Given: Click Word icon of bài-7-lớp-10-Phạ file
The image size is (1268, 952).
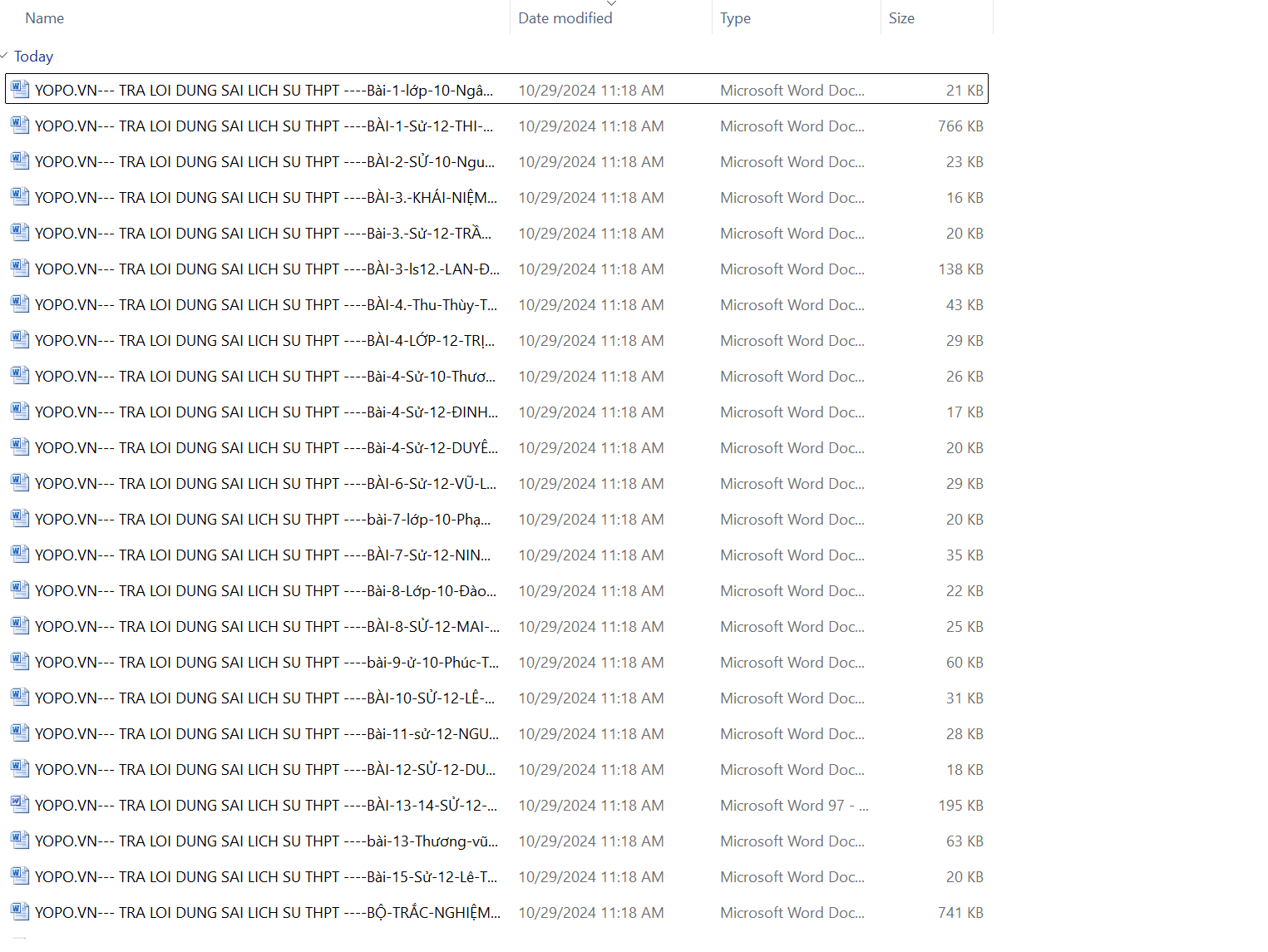Looking at the screenshot, I should [20, 519].
